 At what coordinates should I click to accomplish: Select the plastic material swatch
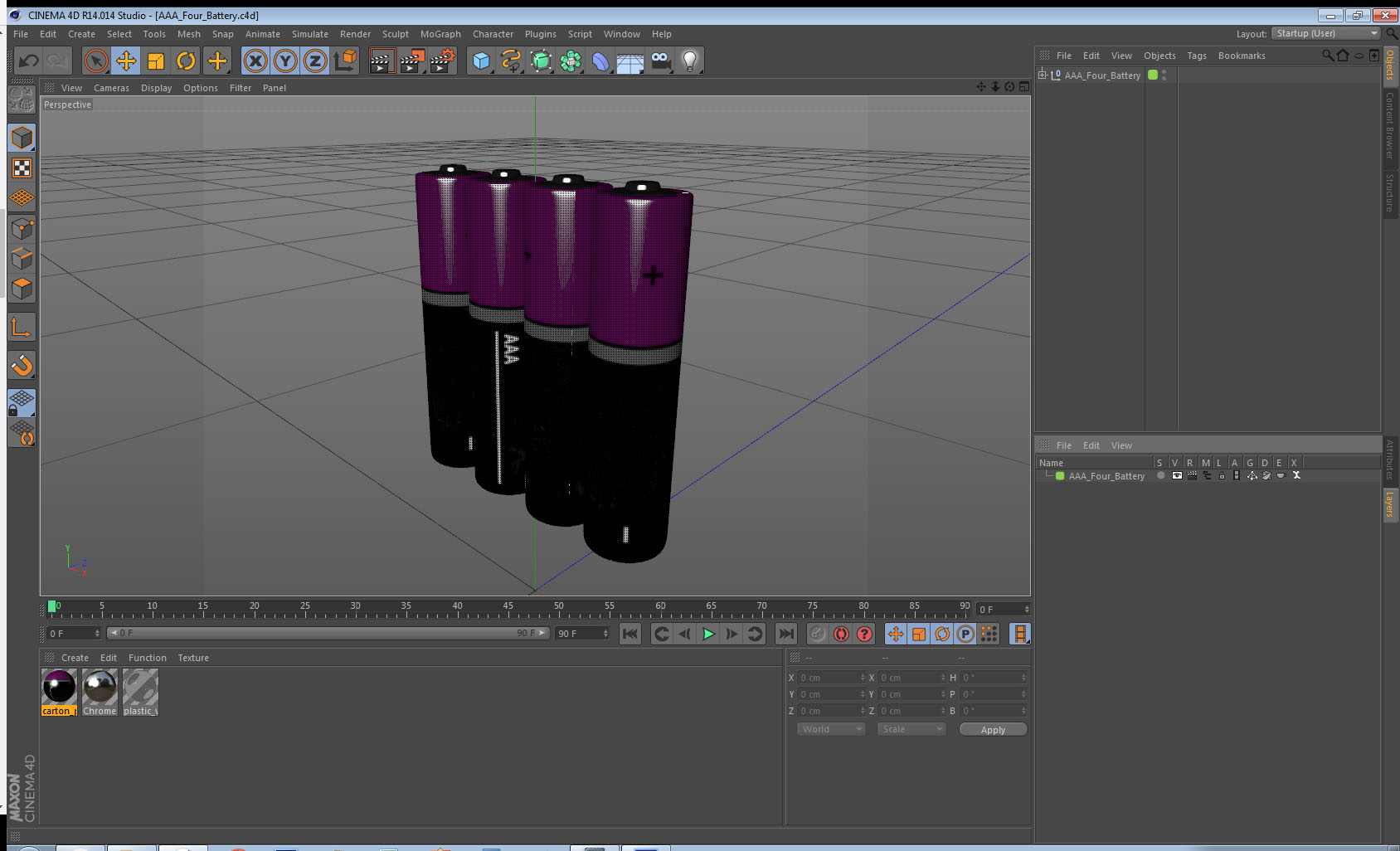140,692
